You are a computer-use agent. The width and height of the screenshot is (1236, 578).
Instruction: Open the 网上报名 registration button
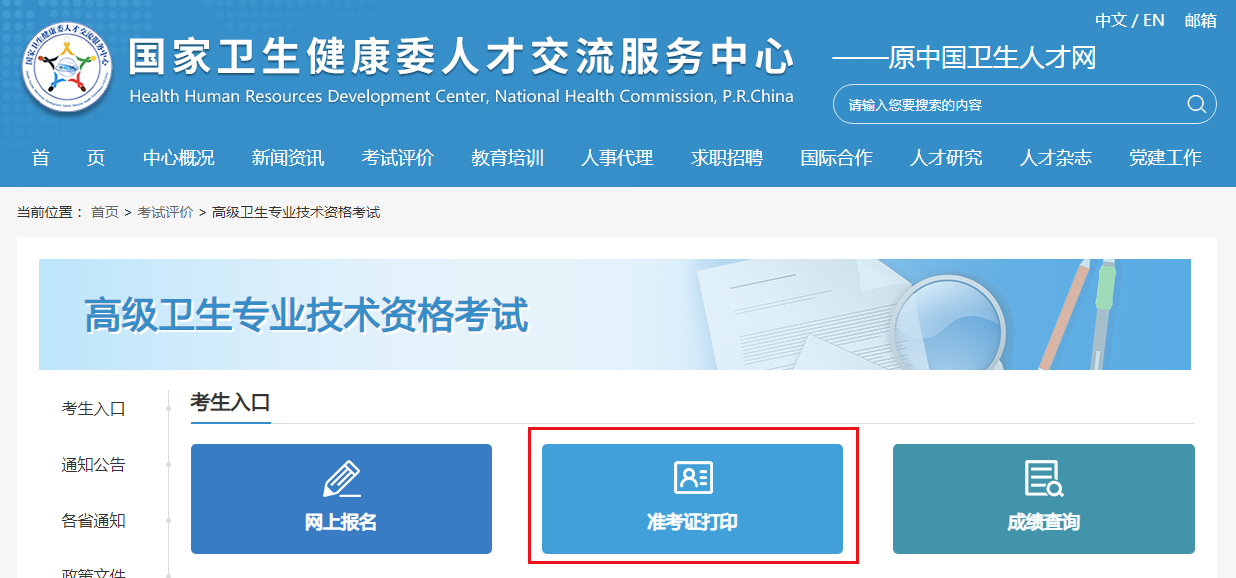coord(341,499)
